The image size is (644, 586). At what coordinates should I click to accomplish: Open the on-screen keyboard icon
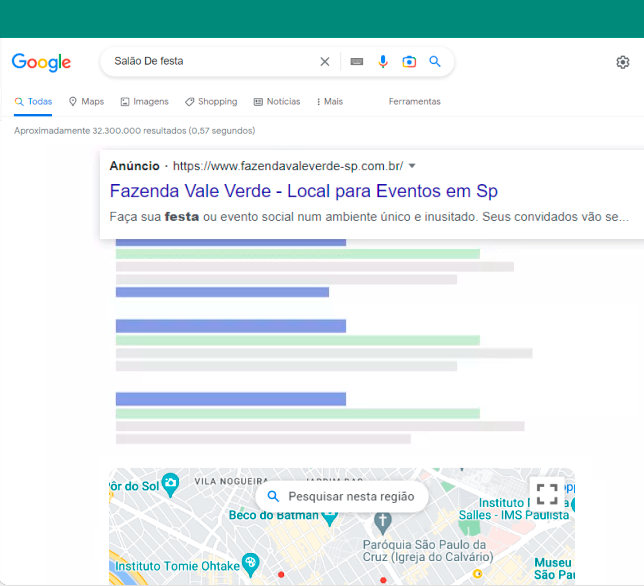pos(356,62)
